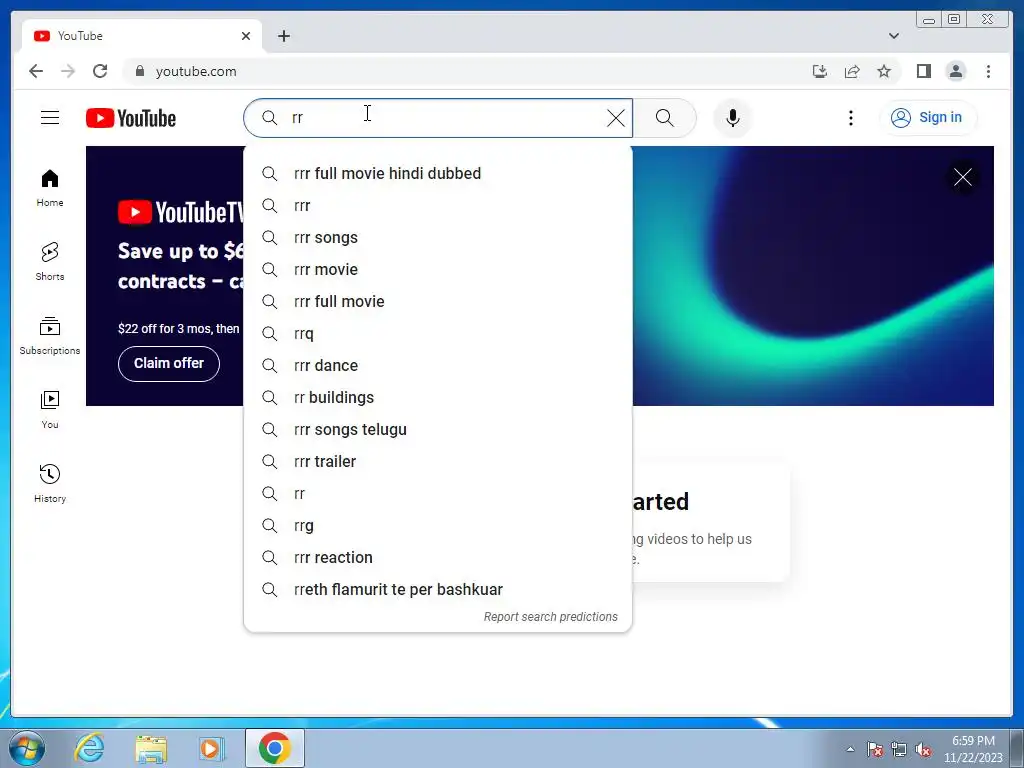This screenshot has height=768, width=1024.
Task: Click the Chrome taskbar button
Action: point(274,748)
